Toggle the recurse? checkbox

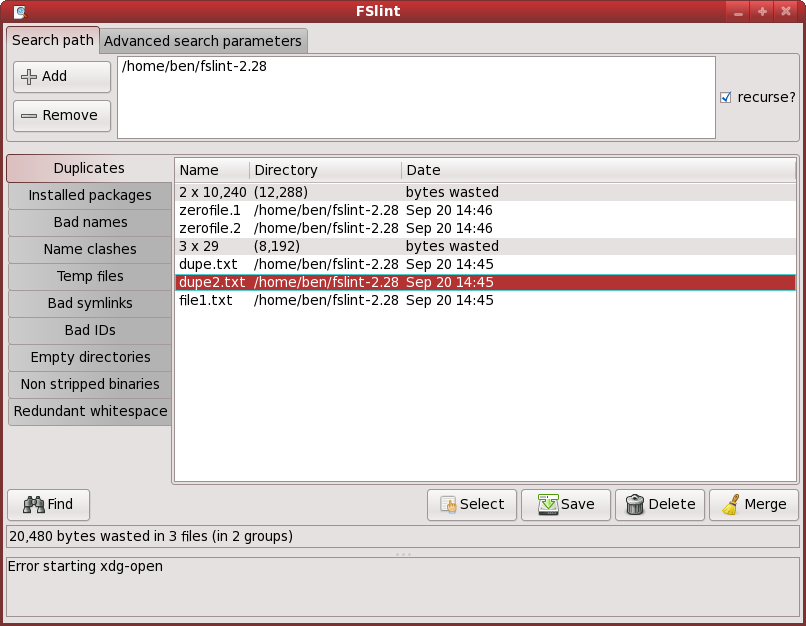(x=725, y=97)
